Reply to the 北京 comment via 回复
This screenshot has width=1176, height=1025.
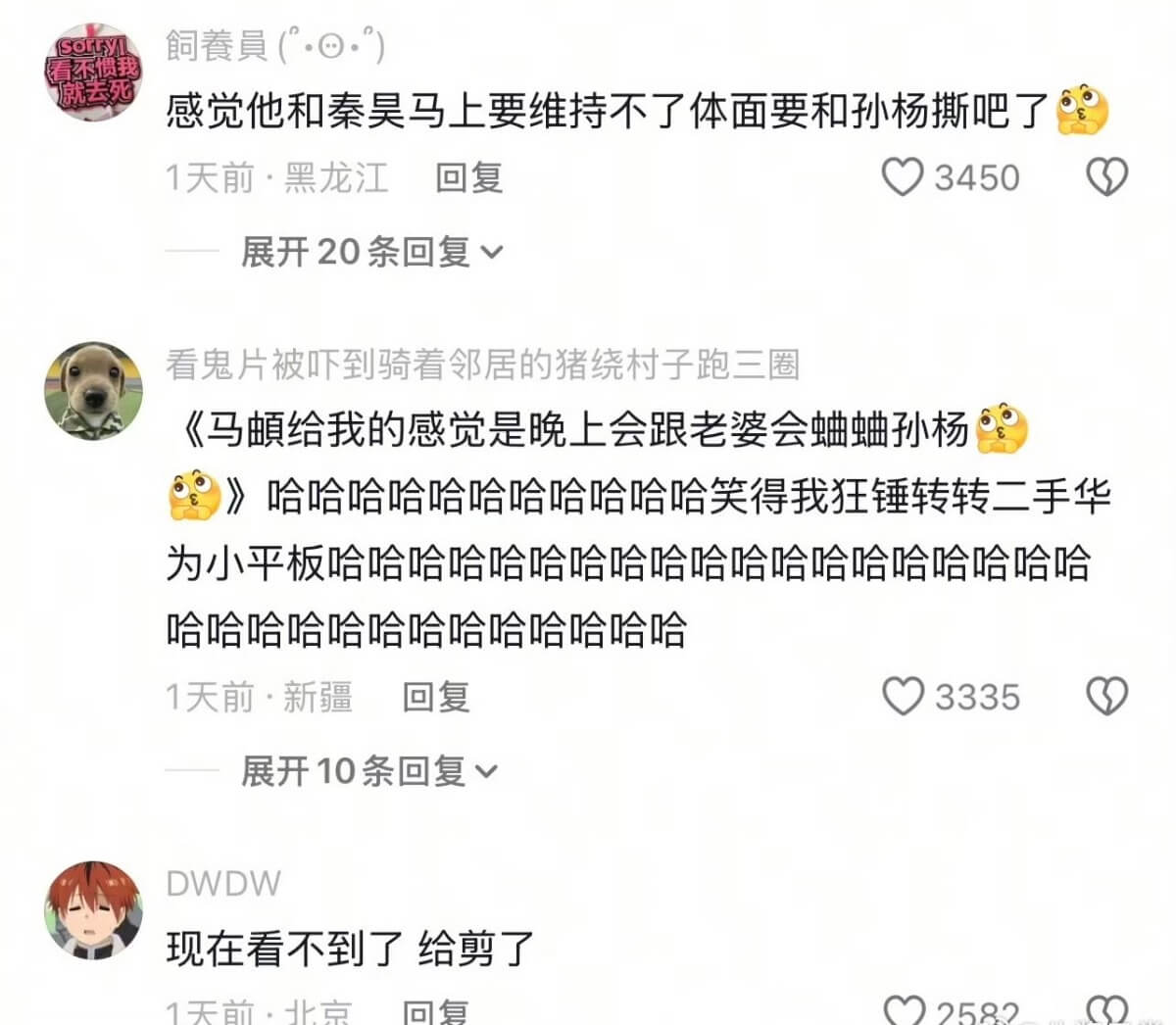[x=436, y=1011]
